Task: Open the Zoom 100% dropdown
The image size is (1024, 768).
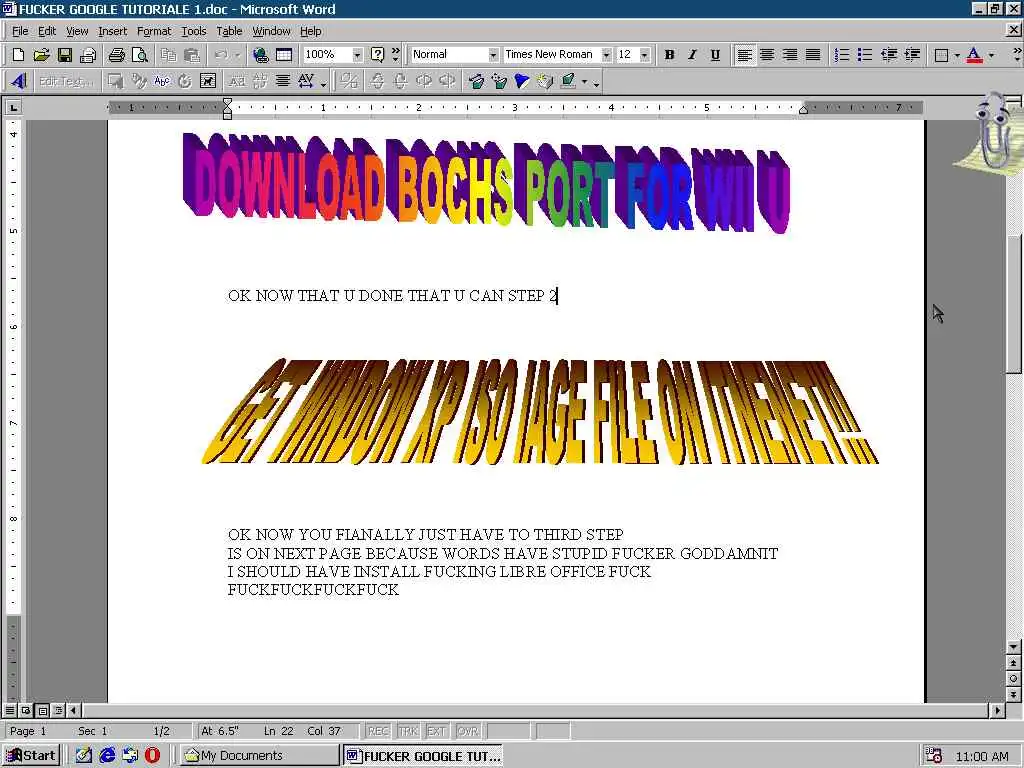Action: click(357, 55)
